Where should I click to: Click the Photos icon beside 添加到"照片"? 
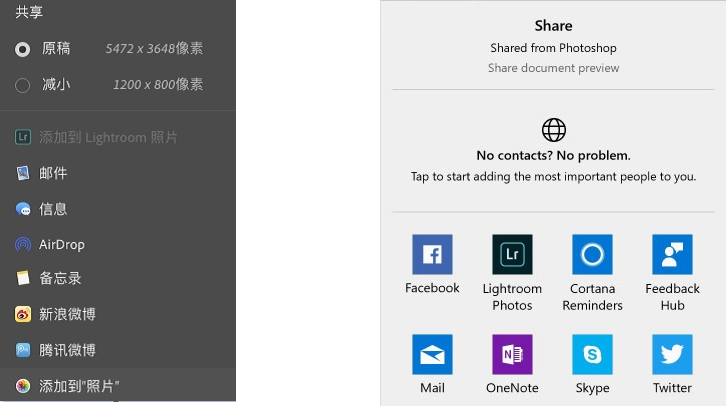point(23,386)
